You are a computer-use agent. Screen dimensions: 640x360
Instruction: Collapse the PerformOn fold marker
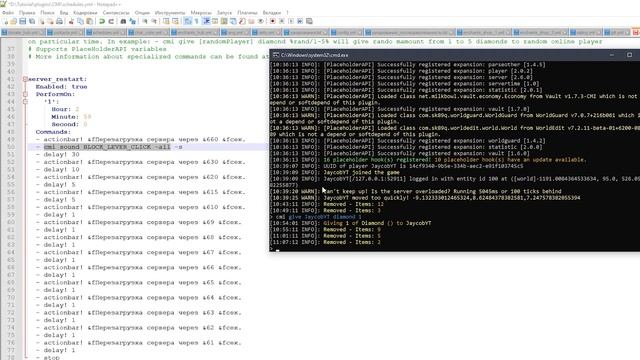25,94
